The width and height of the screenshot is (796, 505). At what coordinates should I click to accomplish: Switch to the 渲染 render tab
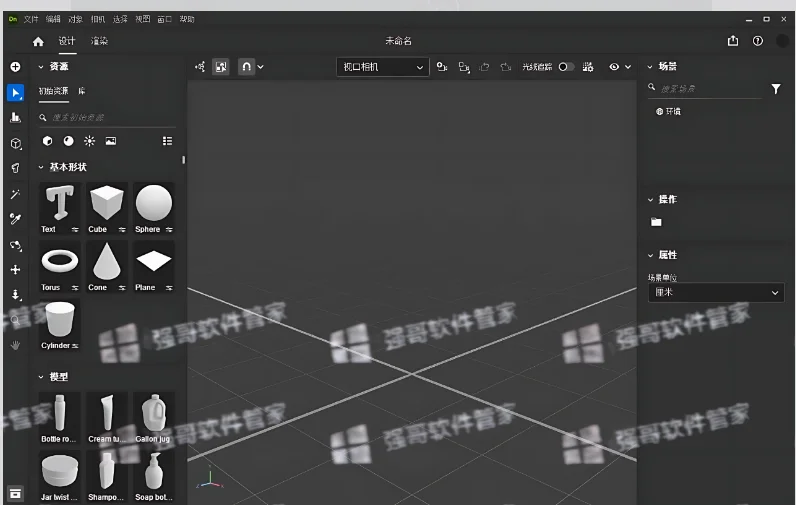point(99,41)
